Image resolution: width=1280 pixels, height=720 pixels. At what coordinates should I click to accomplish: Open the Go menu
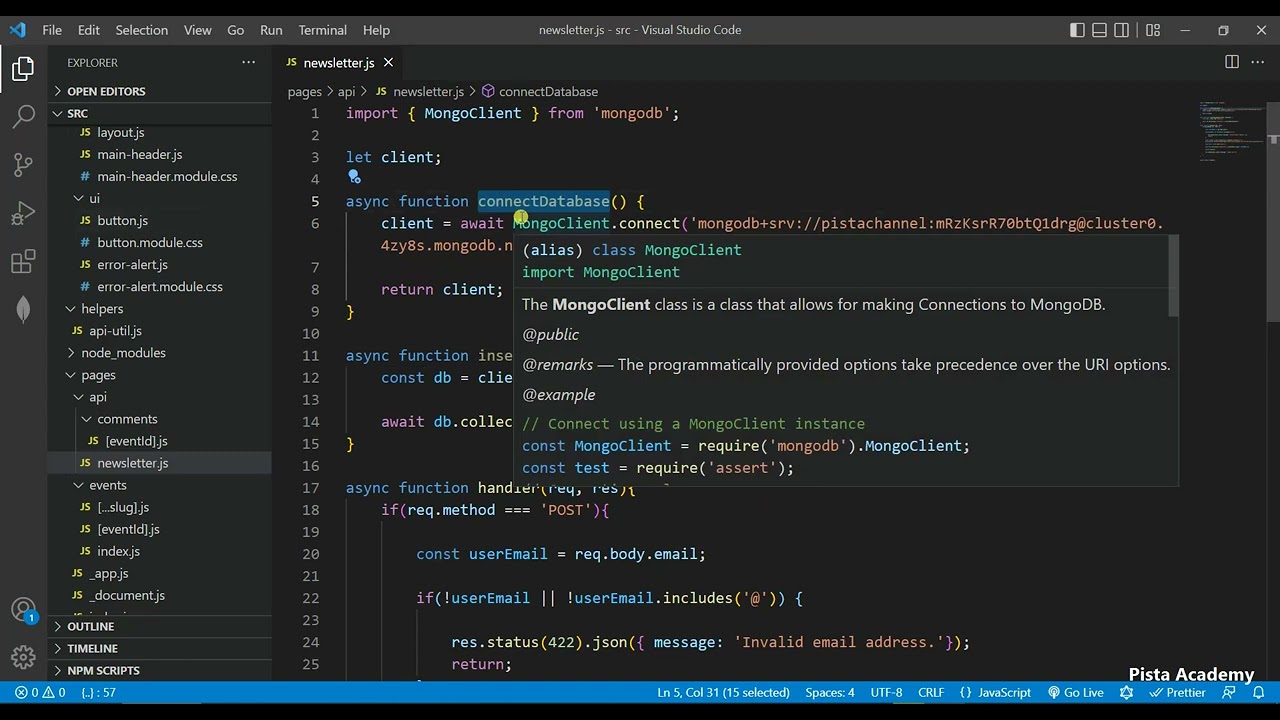click(235, 30)
